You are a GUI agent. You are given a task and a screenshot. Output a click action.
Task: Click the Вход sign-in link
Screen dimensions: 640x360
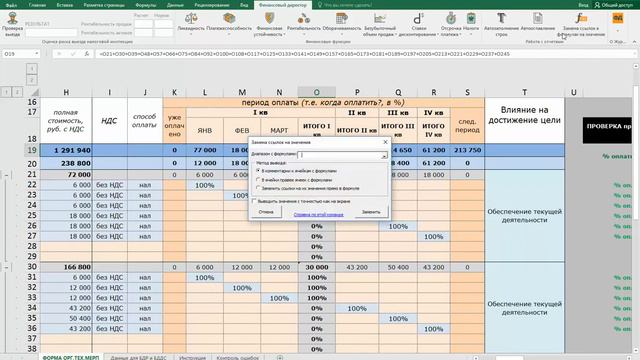[x=583, y=5]
